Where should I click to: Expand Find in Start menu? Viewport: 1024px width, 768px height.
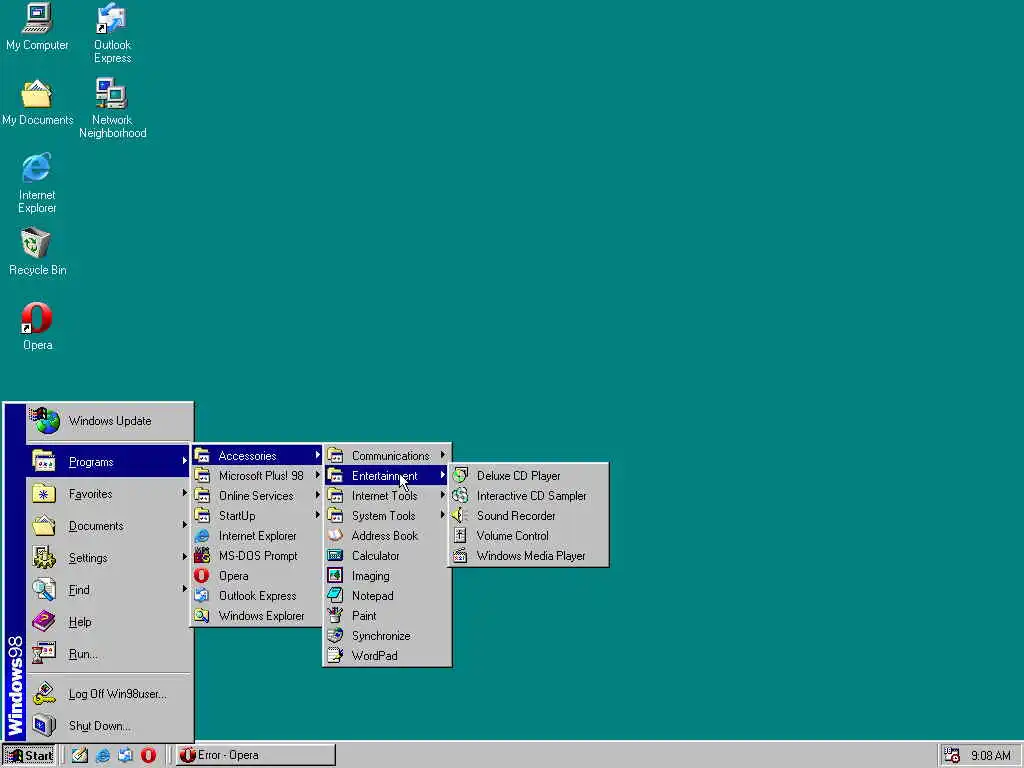coord(110,590)
